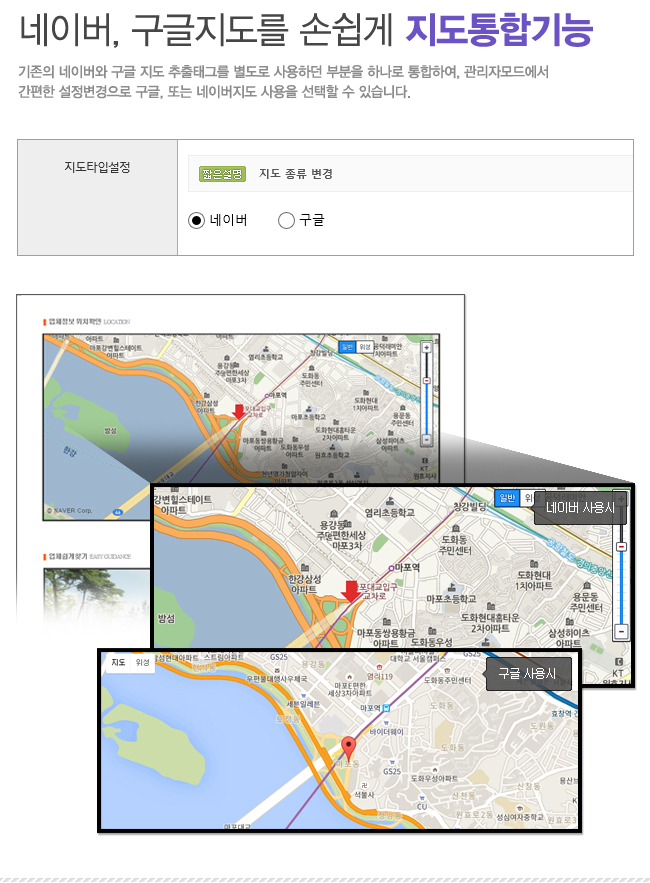Click the 지도타입설정 setting label
The image size is (650, 883).
(x=97, y=167)
